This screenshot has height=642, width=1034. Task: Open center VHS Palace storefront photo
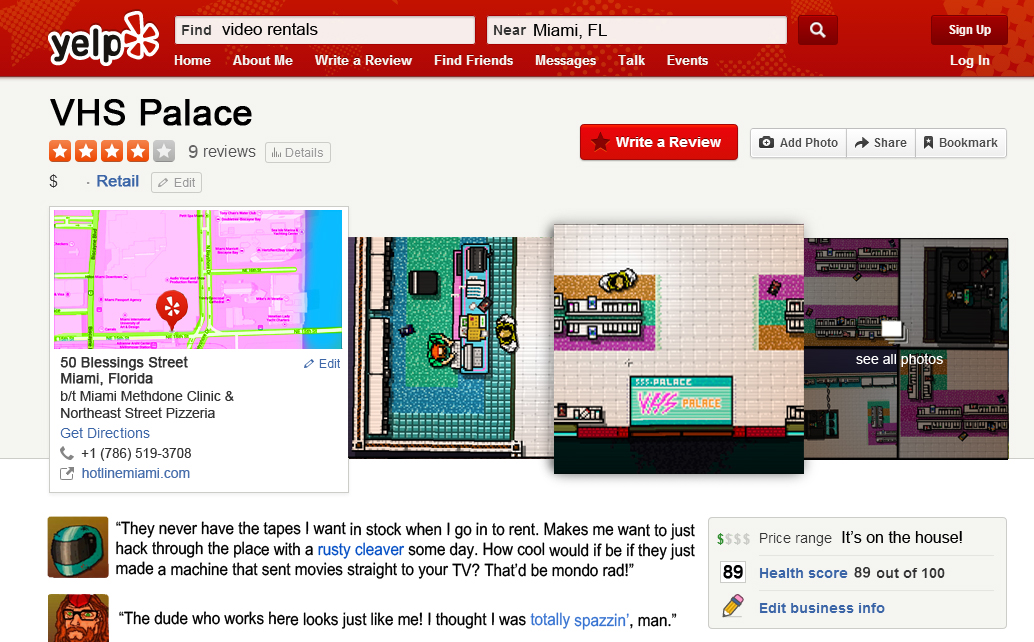point(679,349)
